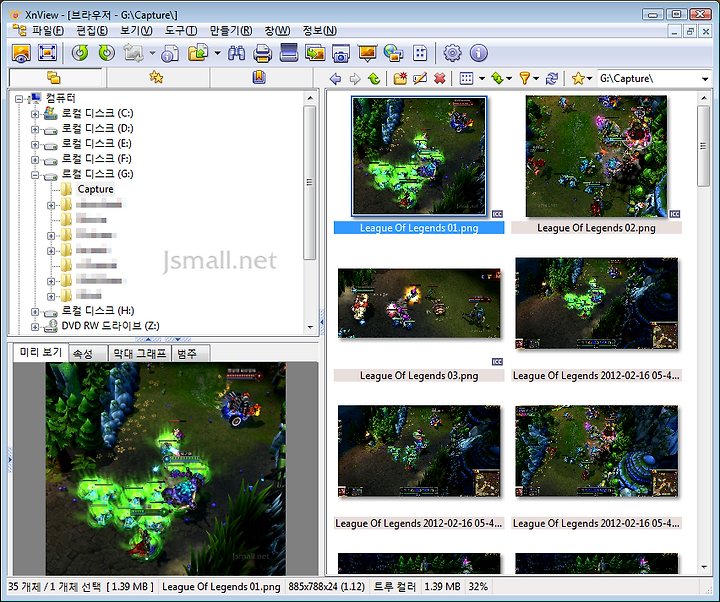Click the rename pencil icon
Image resolution: width=720 pixels, height=602 pixels.
(420, 79)
